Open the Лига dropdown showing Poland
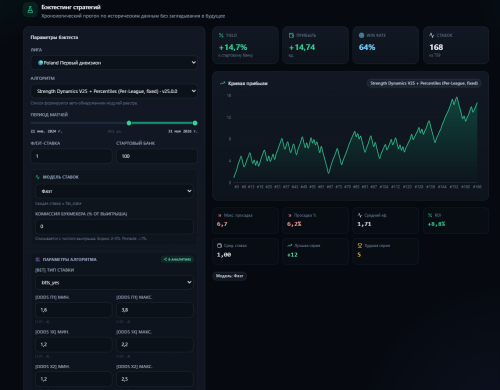 pyautogui.click(x=114, y=63)
